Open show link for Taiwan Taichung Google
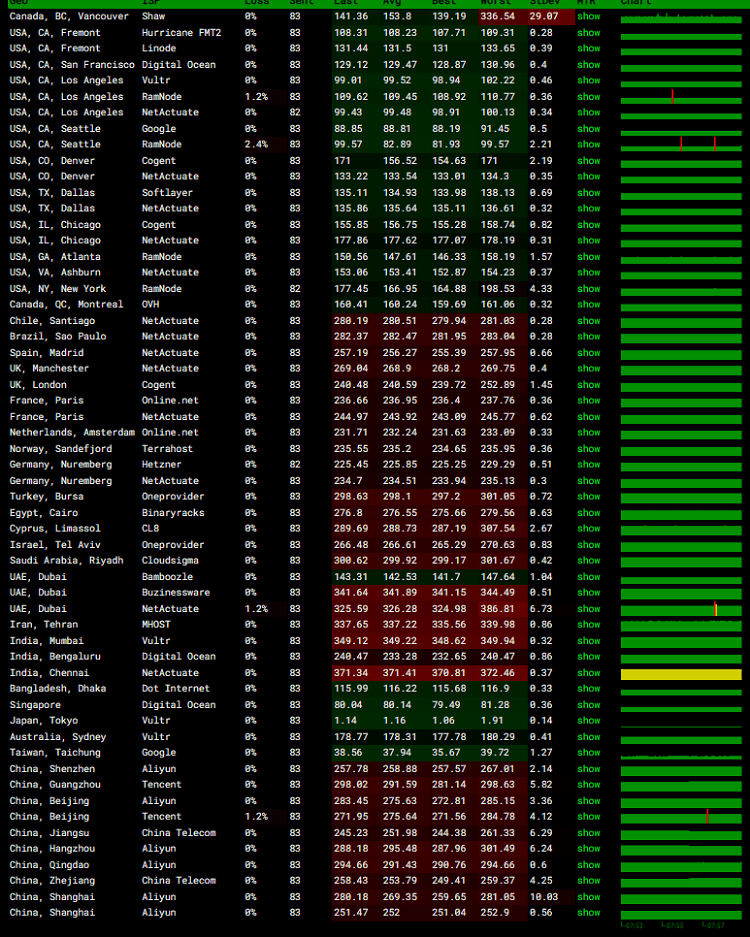This screenshot has height=937, width=750. [x=589, y=752]
